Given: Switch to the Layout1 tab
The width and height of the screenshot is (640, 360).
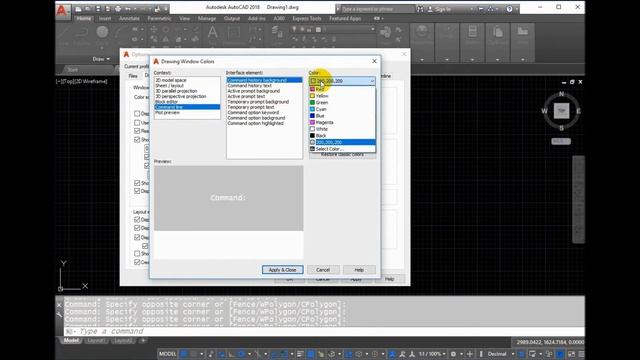Looking at the screenshot, I should 96,340.
